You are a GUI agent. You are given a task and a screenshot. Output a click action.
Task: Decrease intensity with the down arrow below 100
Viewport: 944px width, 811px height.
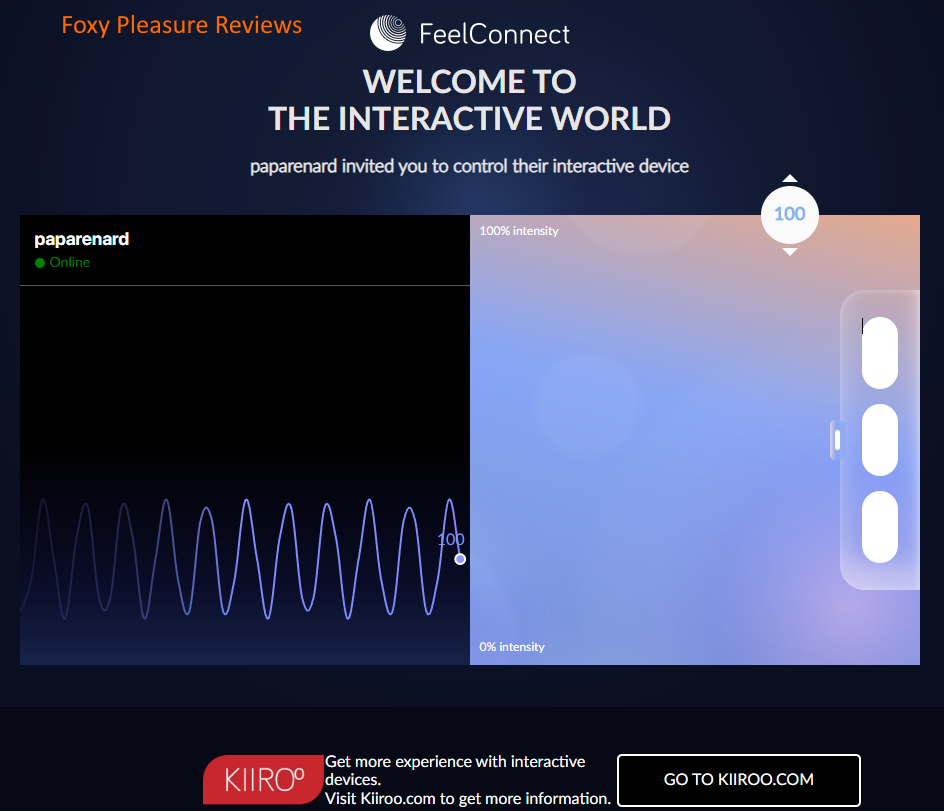(x=790, y=252)
